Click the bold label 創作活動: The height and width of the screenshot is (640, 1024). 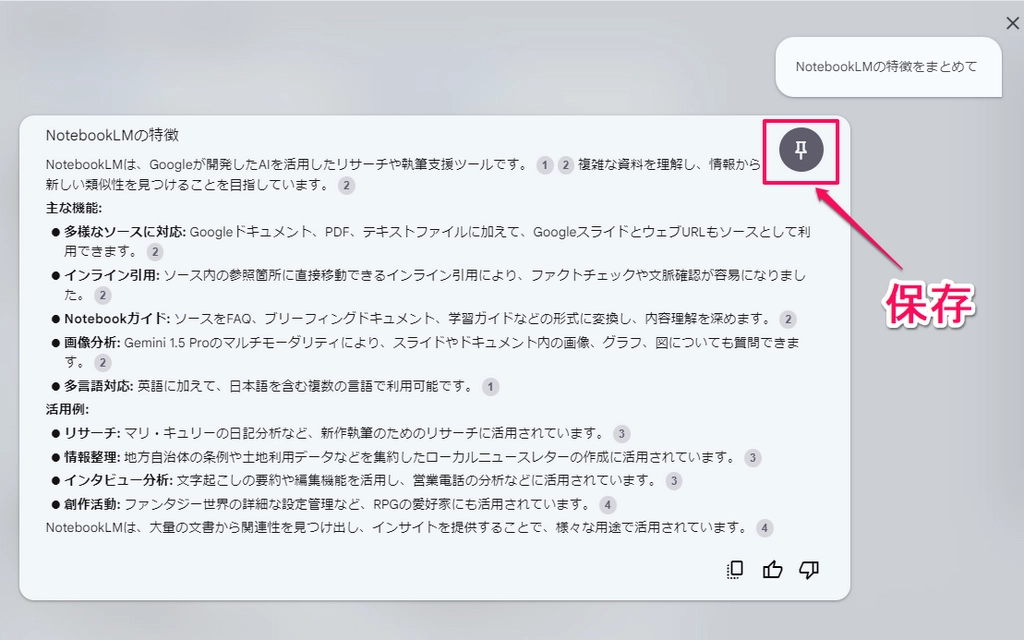tap(92, 504)
